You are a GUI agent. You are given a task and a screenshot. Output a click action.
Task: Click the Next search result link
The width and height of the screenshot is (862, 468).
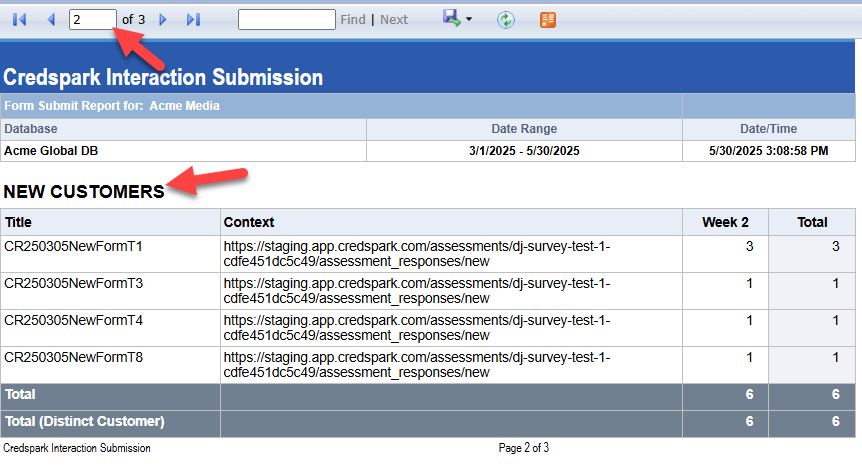pos(394,19)
